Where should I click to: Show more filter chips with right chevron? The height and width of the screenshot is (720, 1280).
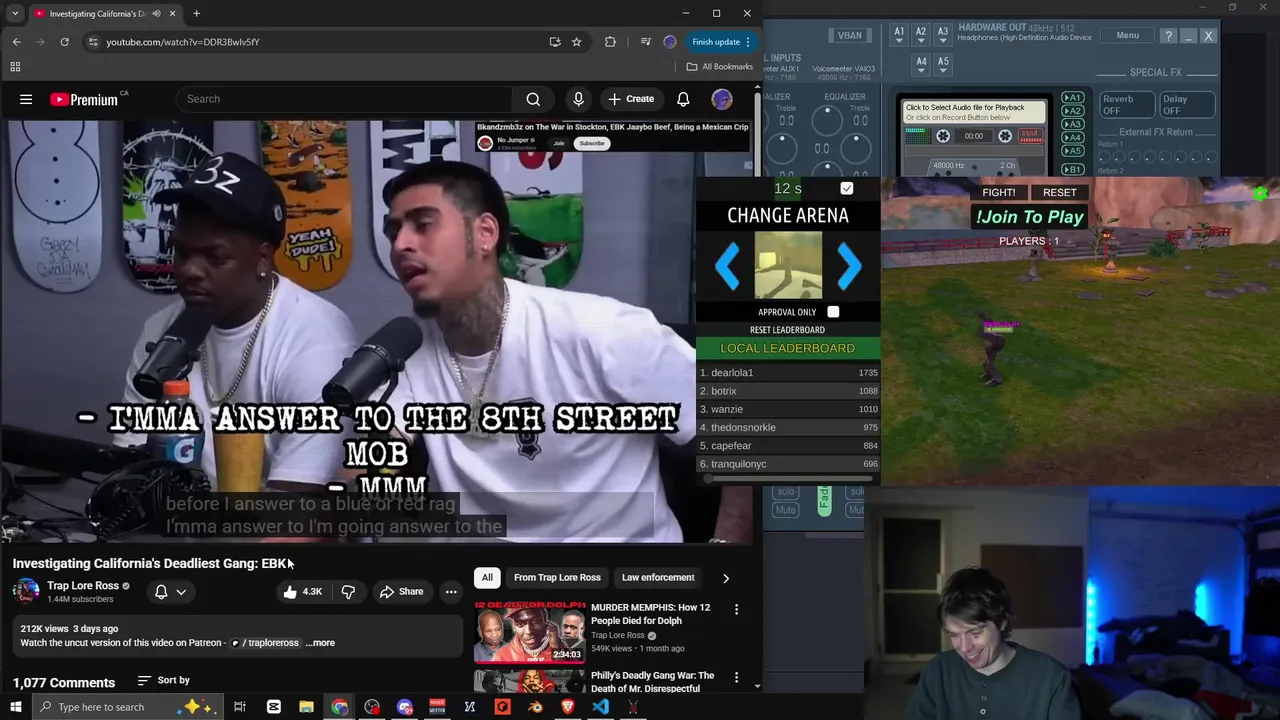[x=726, y=578]
